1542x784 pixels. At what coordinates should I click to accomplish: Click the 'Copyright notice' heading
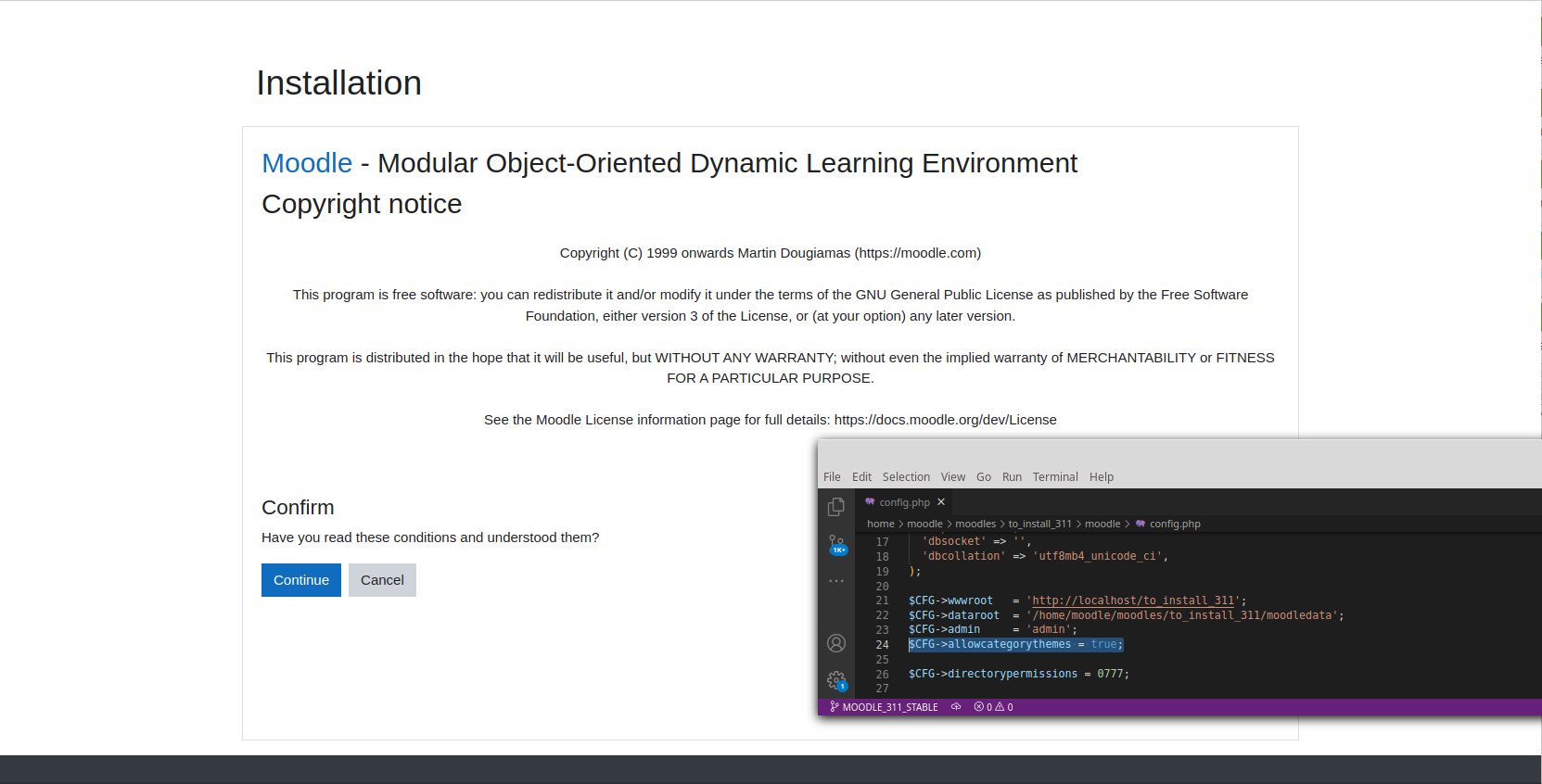pyautogui.click(x=362, y=204)
